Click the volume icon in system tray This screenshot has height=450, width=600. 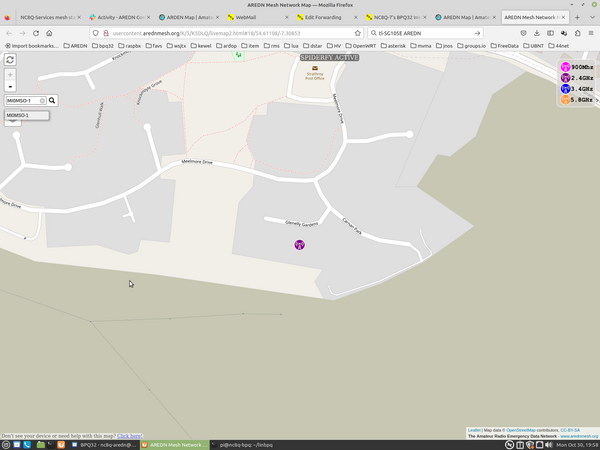coord(549,445)
